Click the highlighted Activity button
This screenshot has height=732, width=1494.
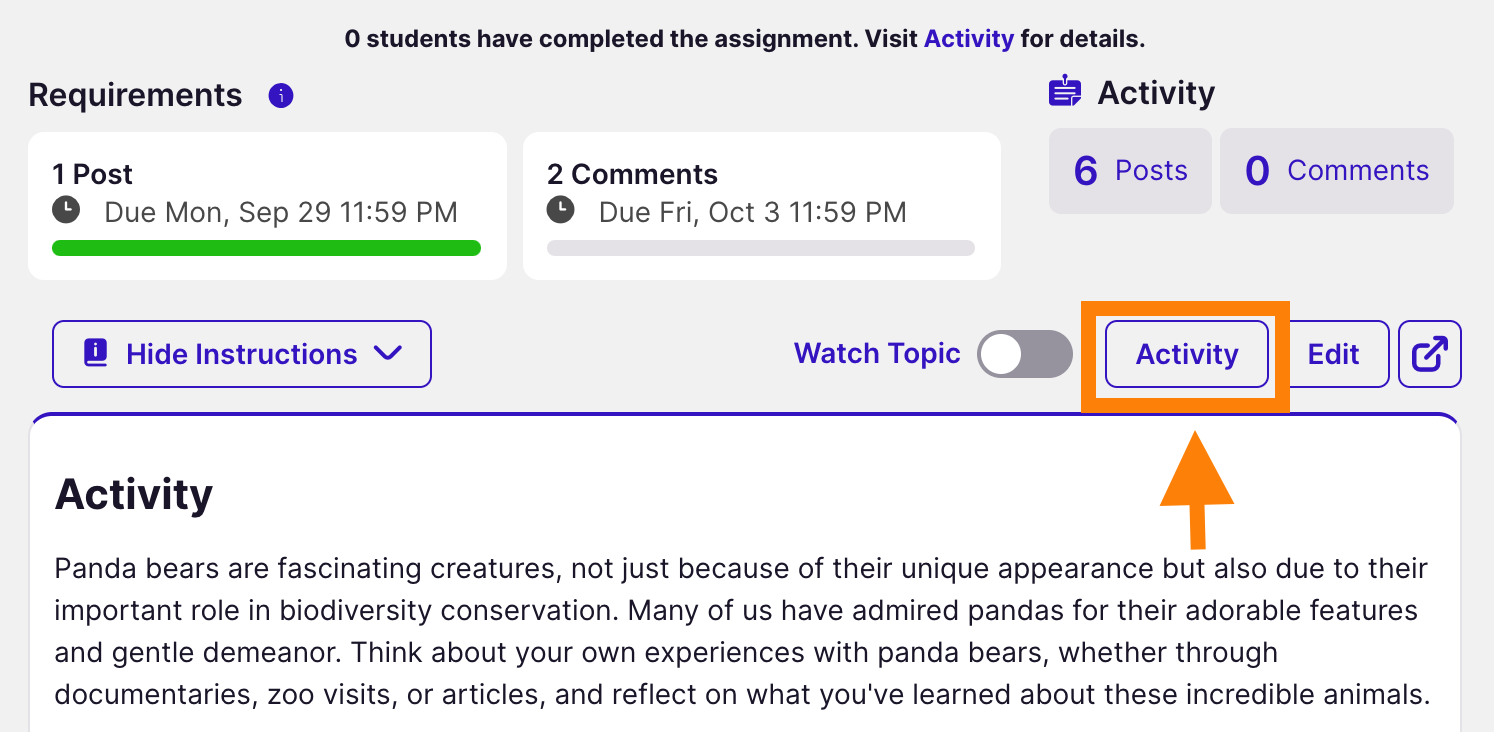tap(1187, 354)
